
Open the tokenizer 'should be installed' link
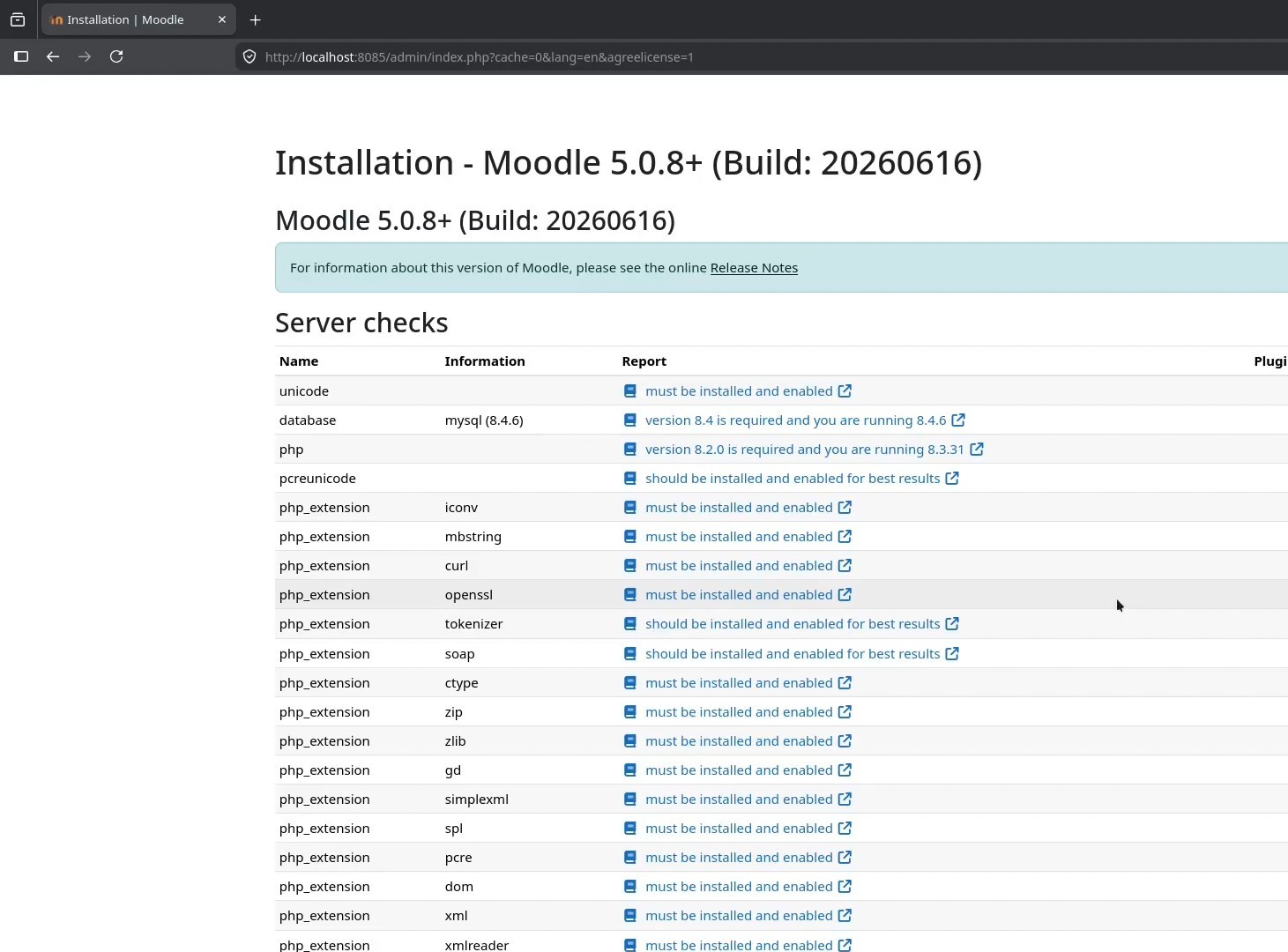pos(793,624)
